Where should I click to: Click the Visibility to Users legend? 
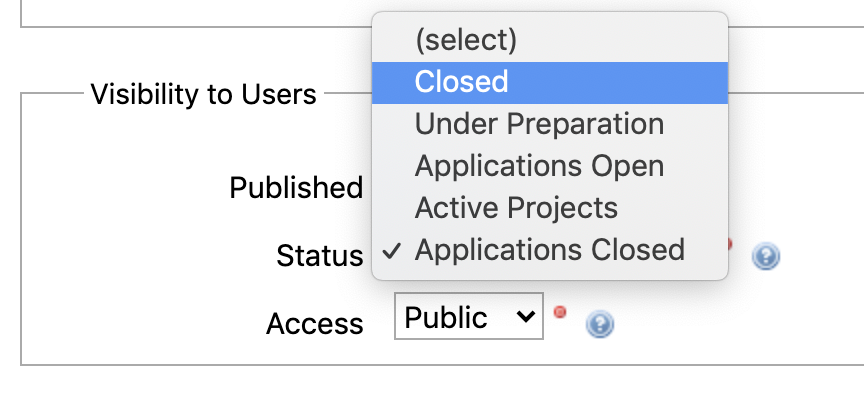point(203,95)
